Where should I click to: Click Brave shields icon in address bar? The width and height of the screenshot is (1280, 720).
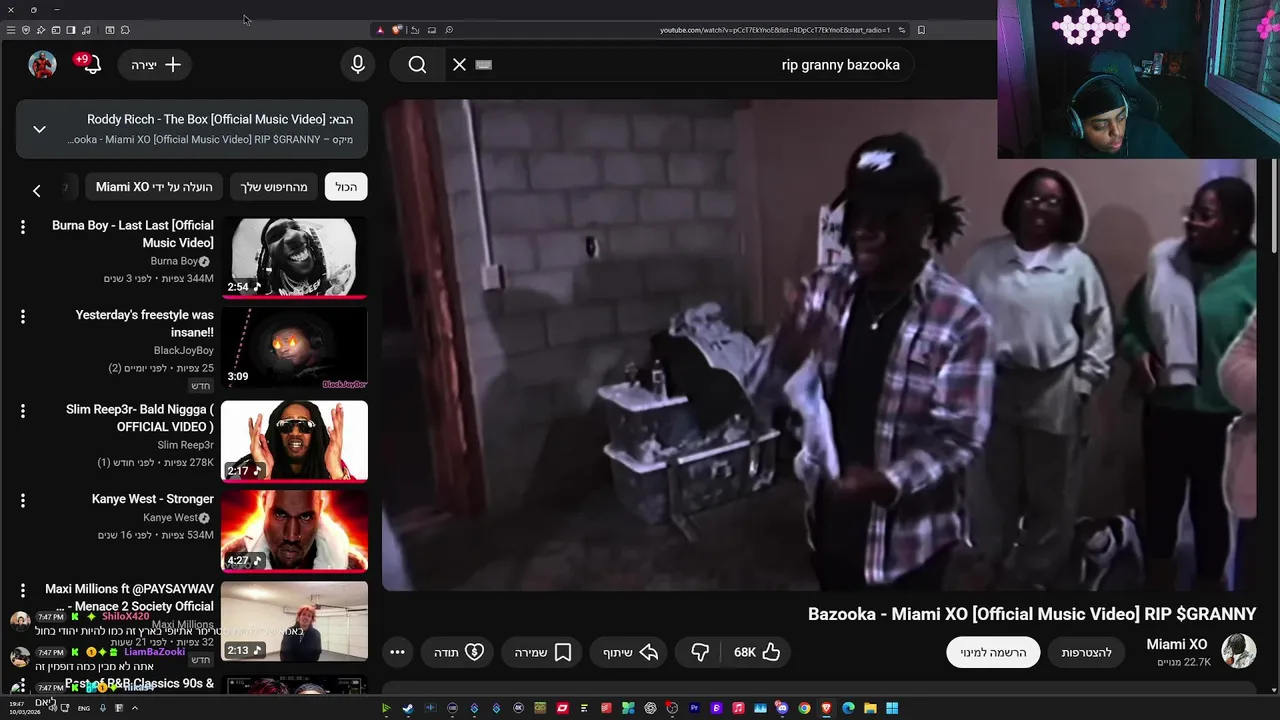click(x=396, y=30)
